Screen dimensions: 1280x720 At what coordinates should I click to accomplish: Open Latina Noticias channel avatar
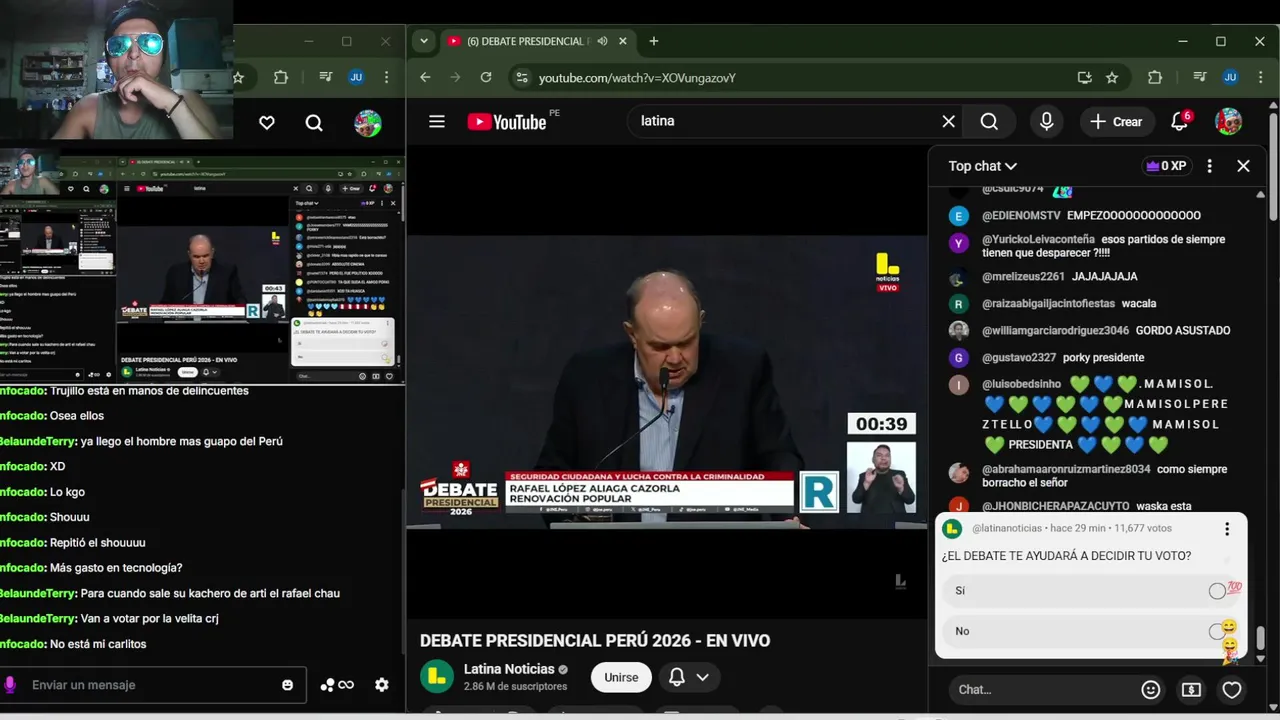pyautogui.click(x=437, y=677)
